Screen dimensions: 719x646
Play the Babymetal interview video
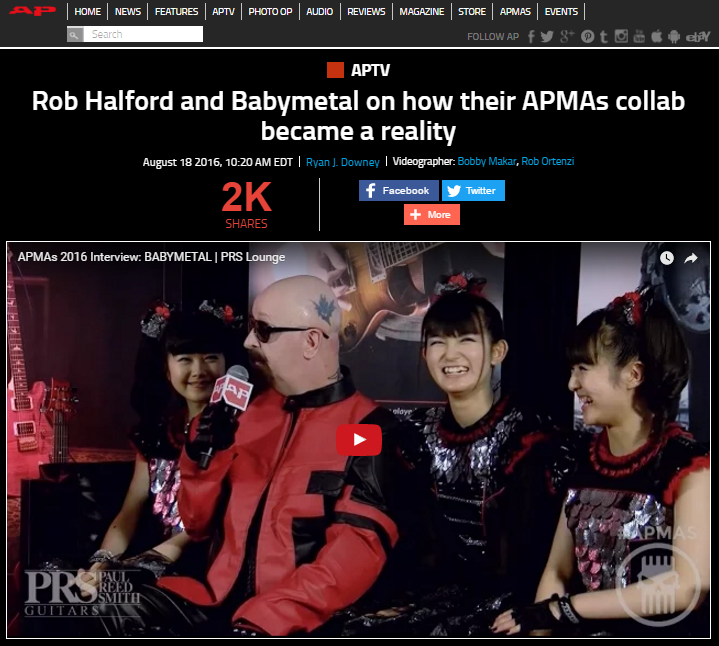point(359,440)
